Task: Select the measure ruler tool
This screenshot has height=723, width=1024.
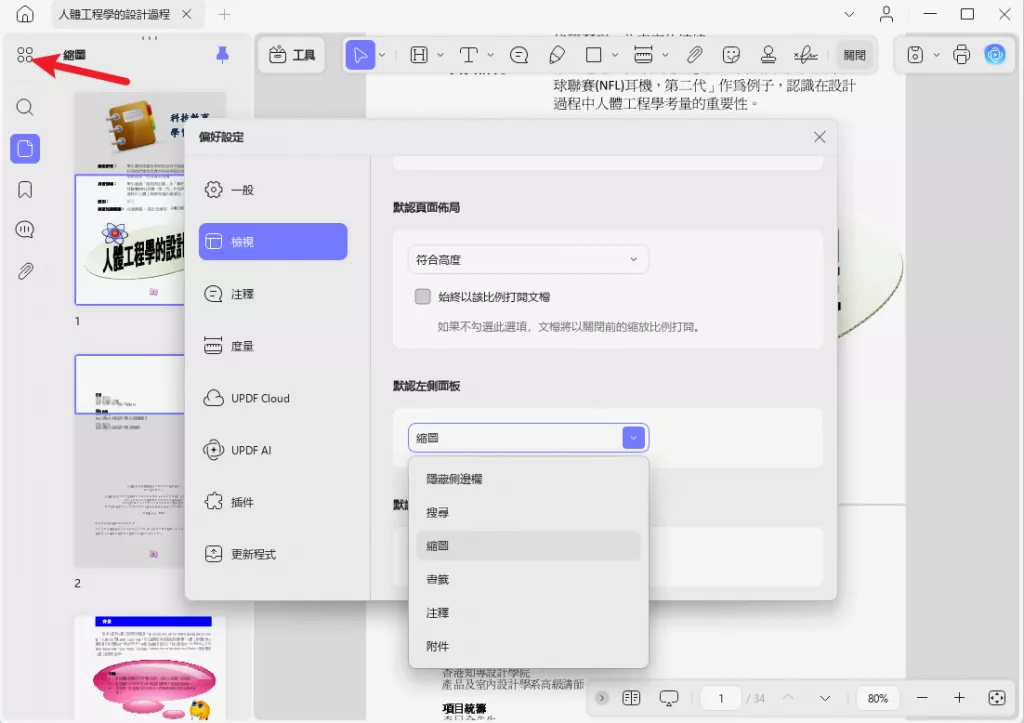Action: [x=643, y=55]
